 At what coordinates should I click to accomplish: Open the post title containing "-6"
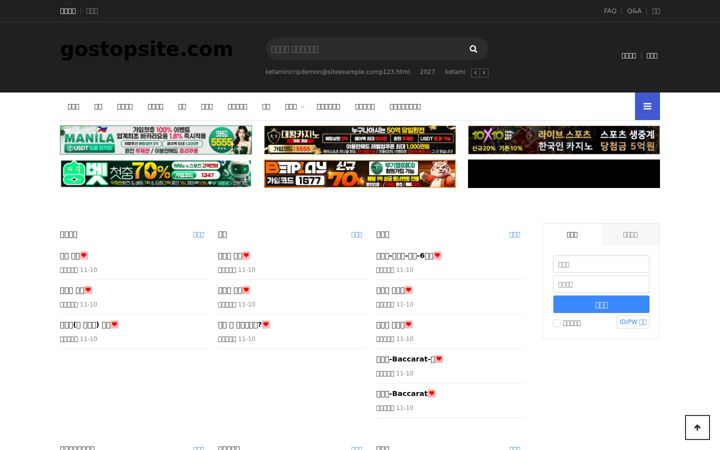pos(405,256)
